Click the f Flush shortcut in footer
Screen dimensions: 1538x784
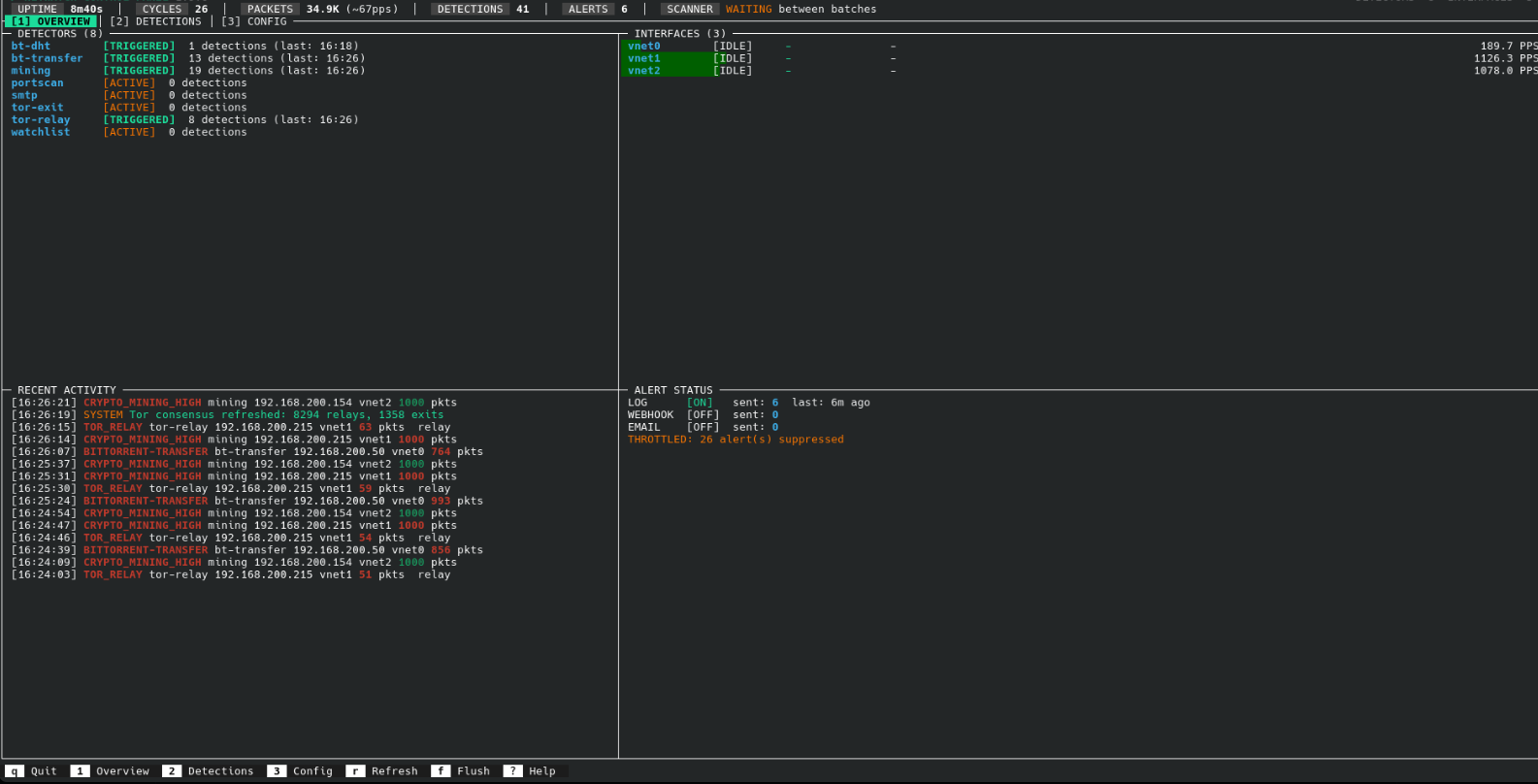461,771
